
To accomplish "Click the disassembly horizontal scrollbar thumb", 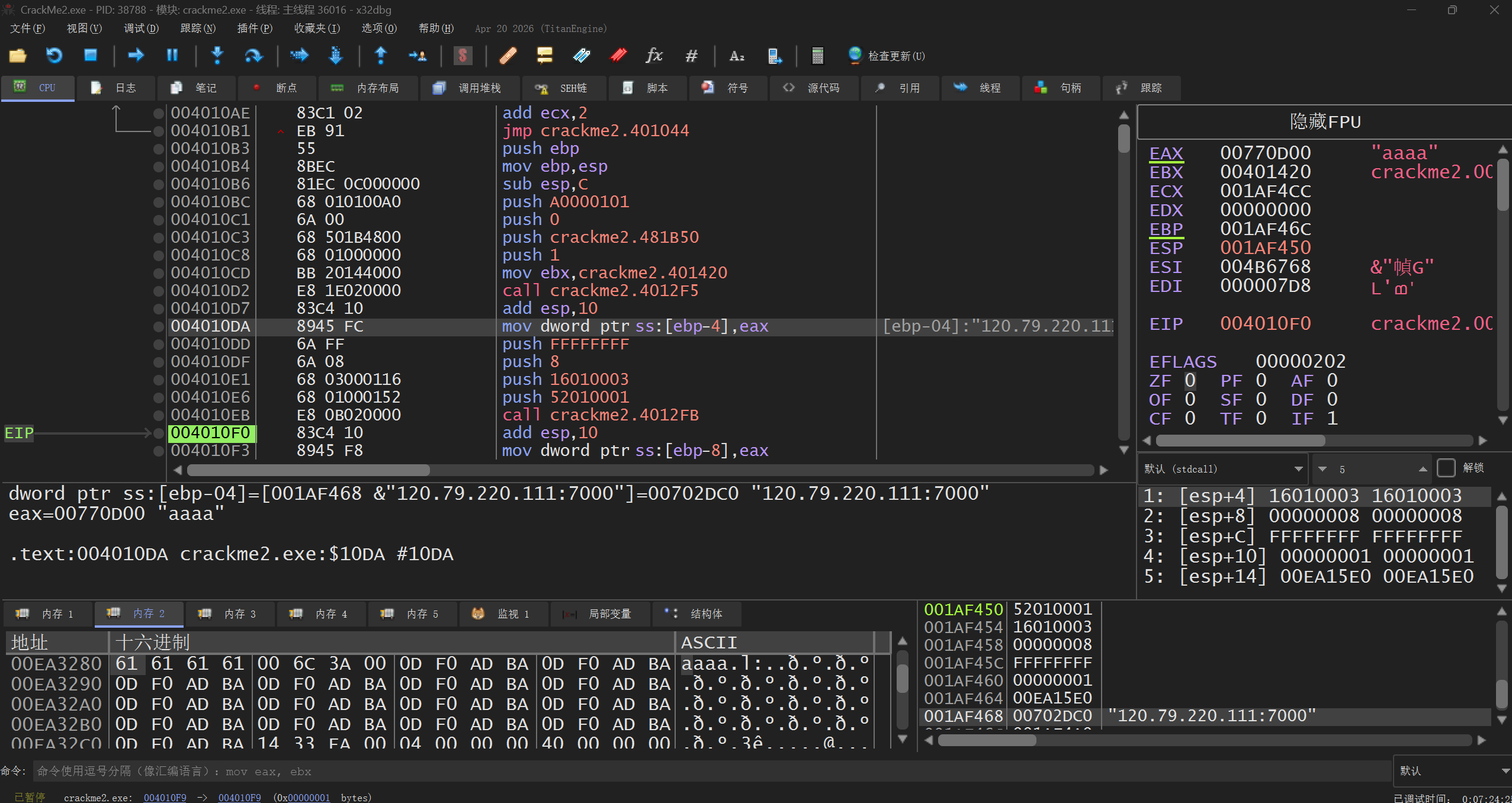I will pos(308,470).
